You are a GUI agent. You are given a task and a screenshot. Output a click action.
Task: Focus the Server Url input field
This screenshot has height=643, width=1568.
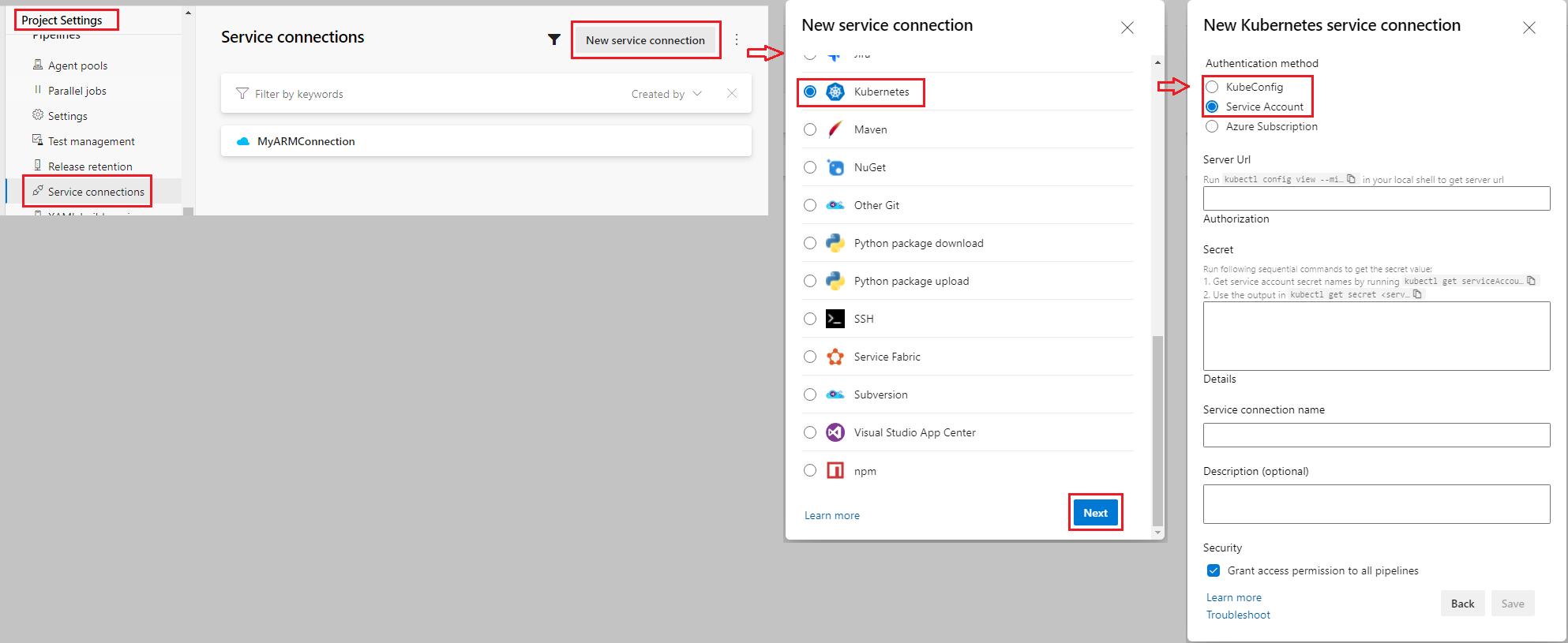click(x=1376, y=198)
